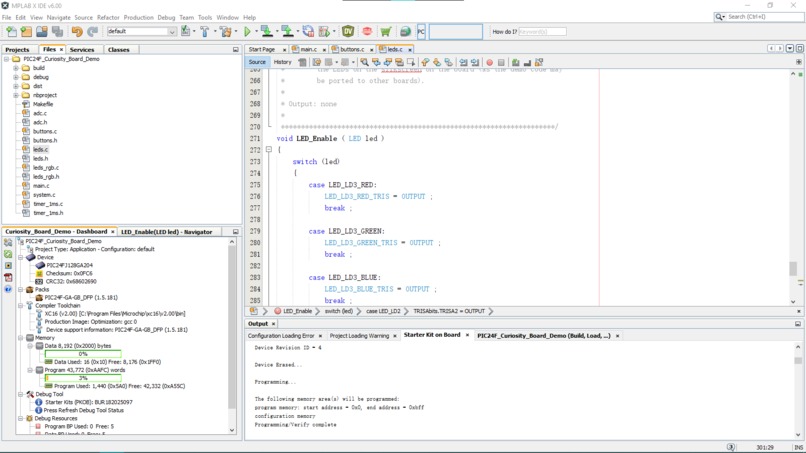
Task: Collapse the Memory node in the dashboard
Action: pos(22,338)
